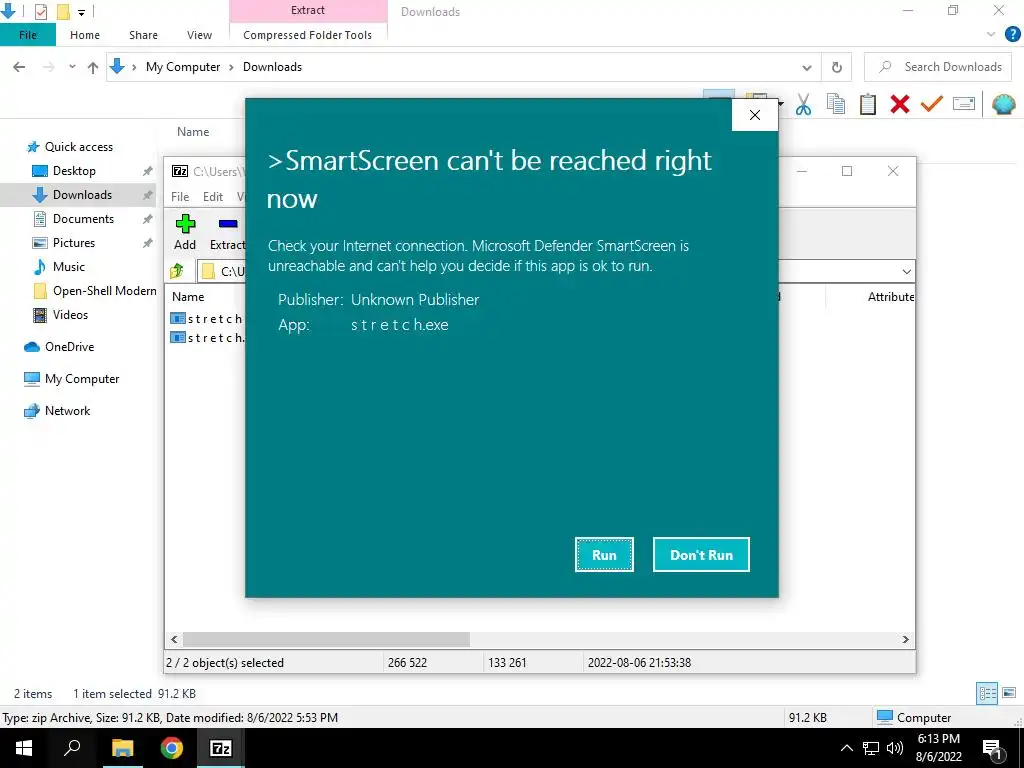Click the Properties checkmark icon in title bar
Viewport: 1024px width, 768px height.
coord(40,11)
